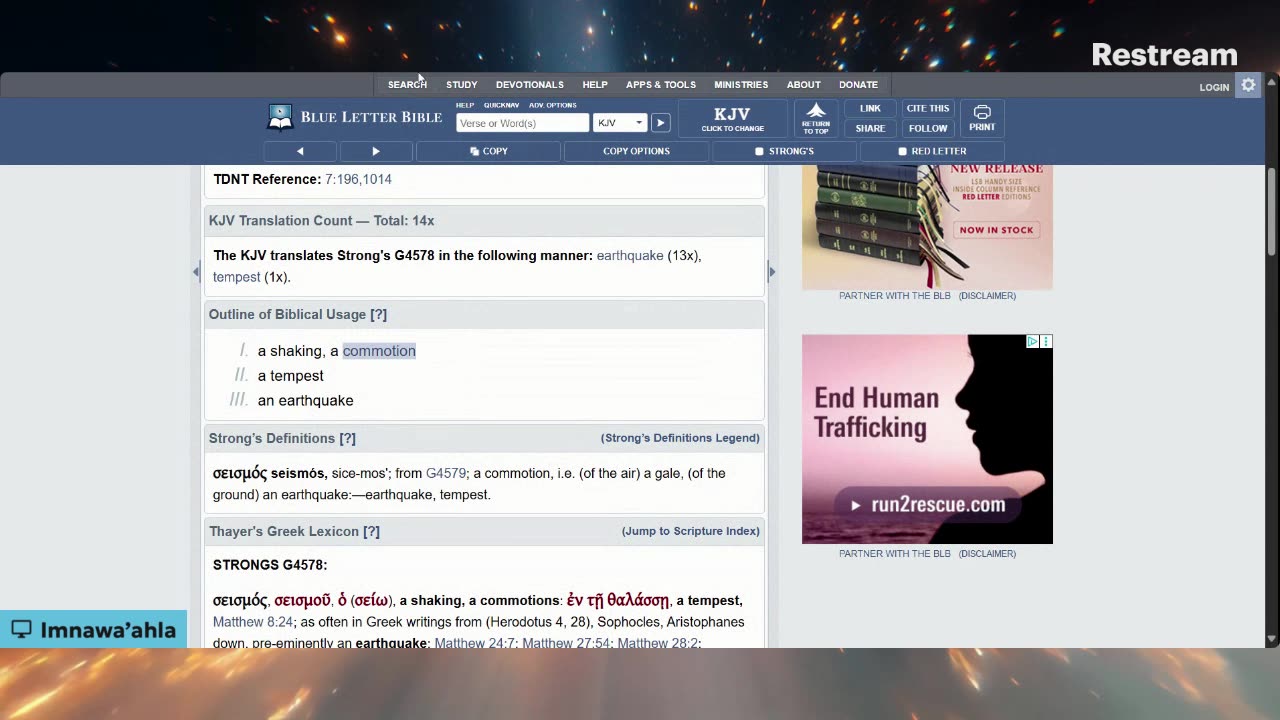This screenshot has height=720, width=1280.
Task: Toggle the Red Letter checkbox
Action: pos(902,151)
